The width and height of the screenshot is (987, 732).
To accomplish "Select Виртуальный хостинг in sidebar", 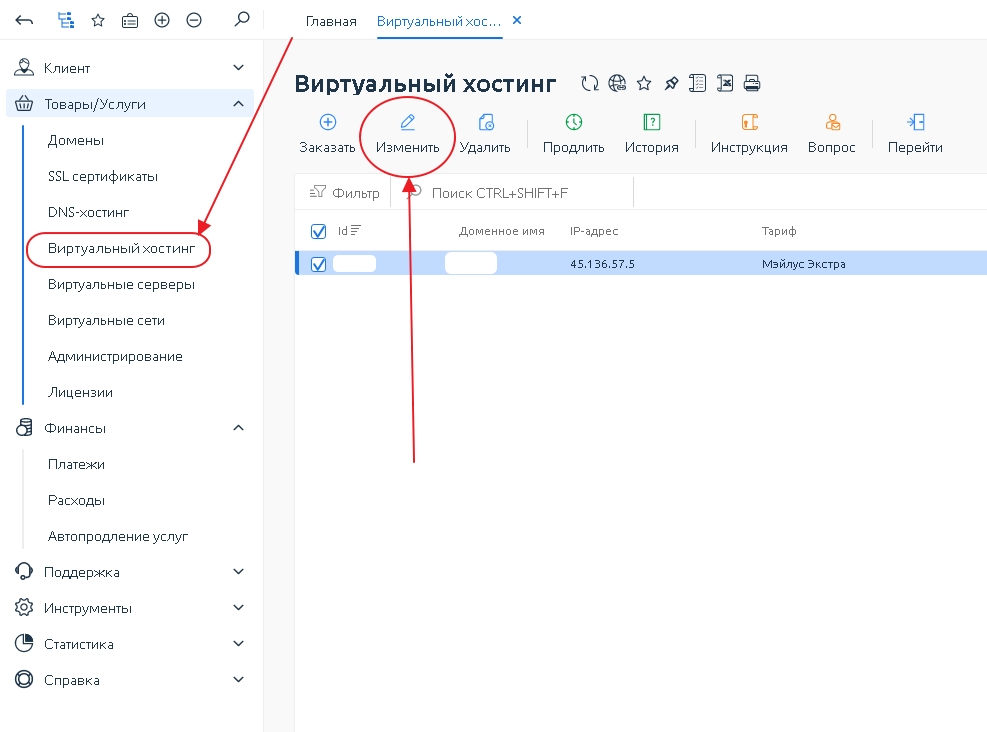I will pyautogui.click(x=121, y=249).
